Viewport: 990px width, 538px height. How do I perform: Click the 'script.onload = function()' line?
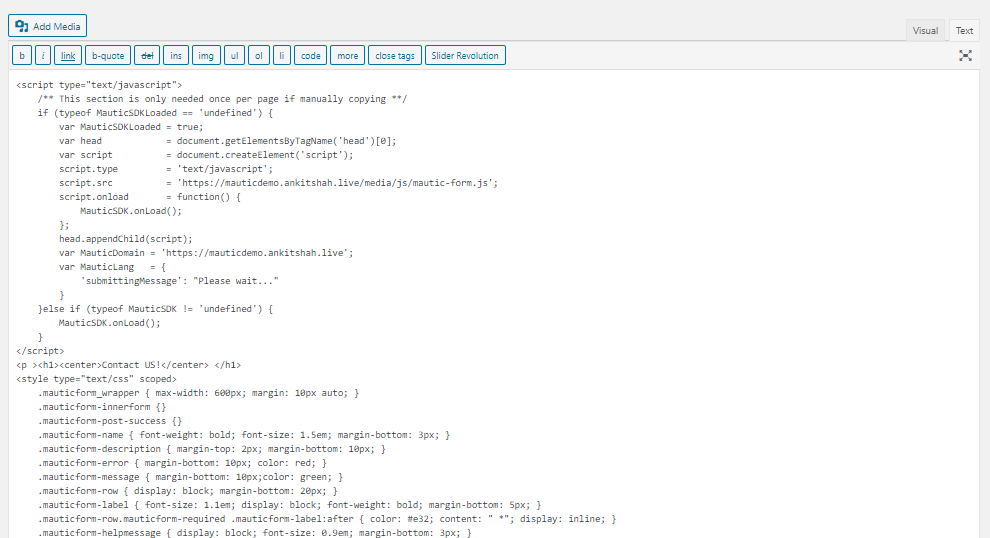coord(150,197)
